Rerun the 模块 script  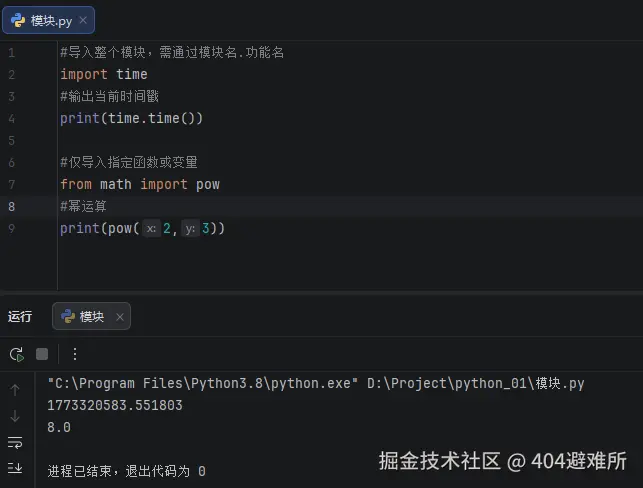pyautogui.click(x=17, y=354)
